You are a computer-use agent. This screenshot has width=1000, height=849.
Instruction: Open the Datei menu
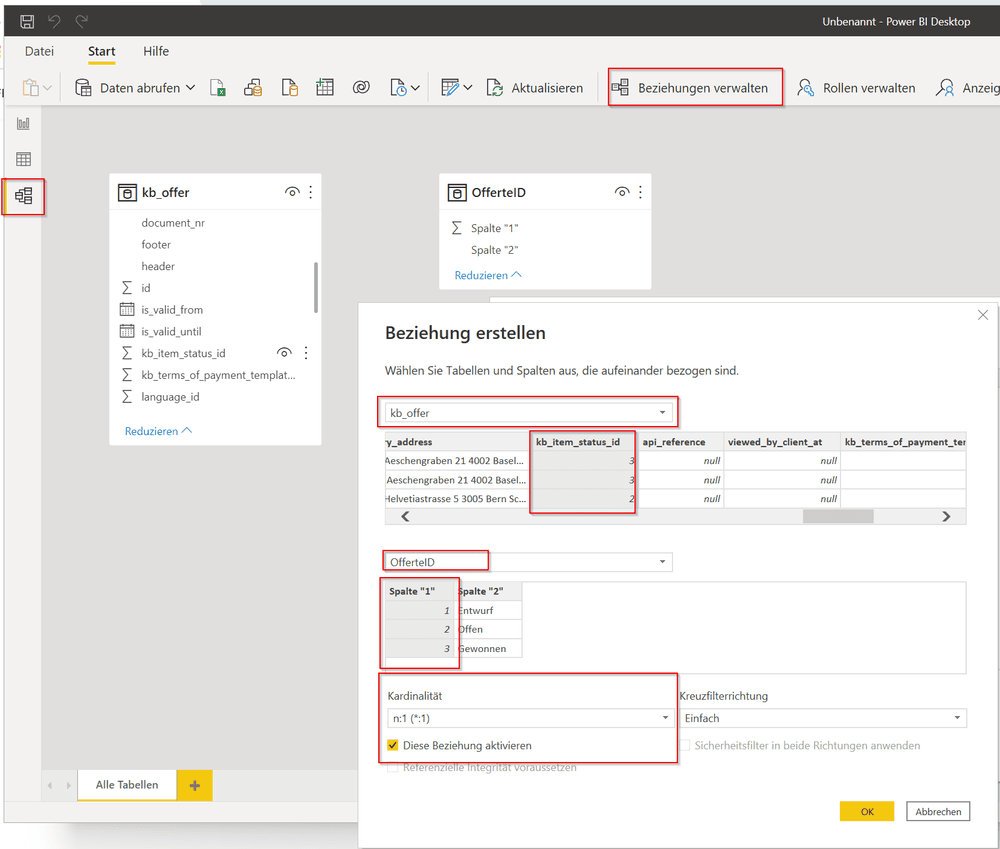39,51
